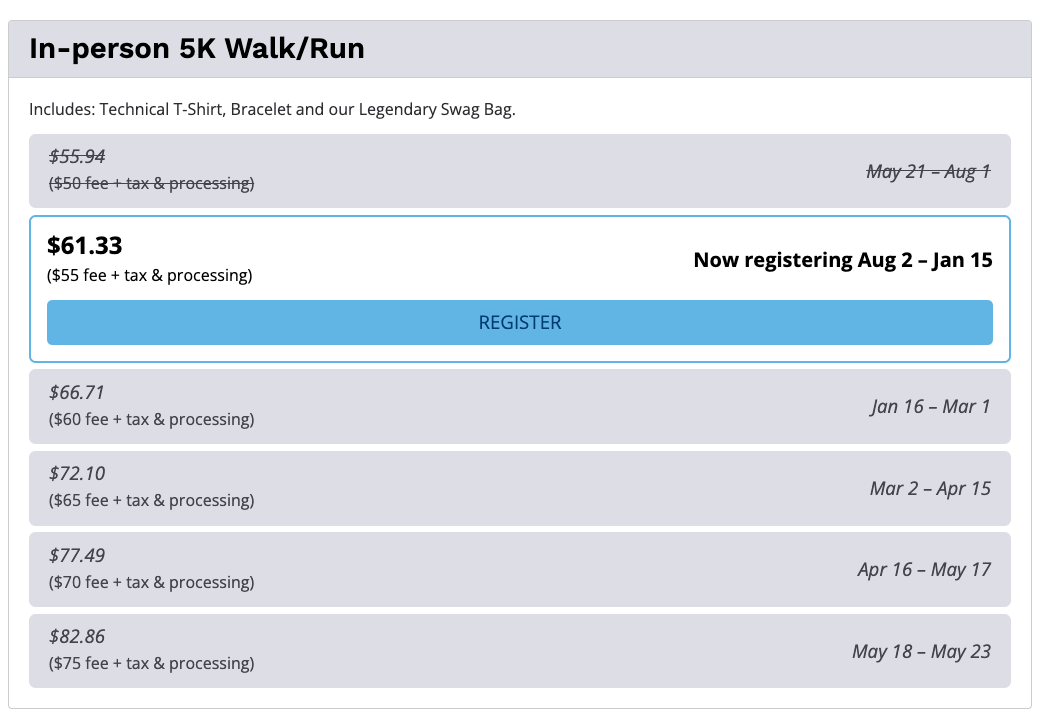Click the ($65 fee + tax & processing) note
This screenshot has height=725, width=1045.
[x=151, y=500]
